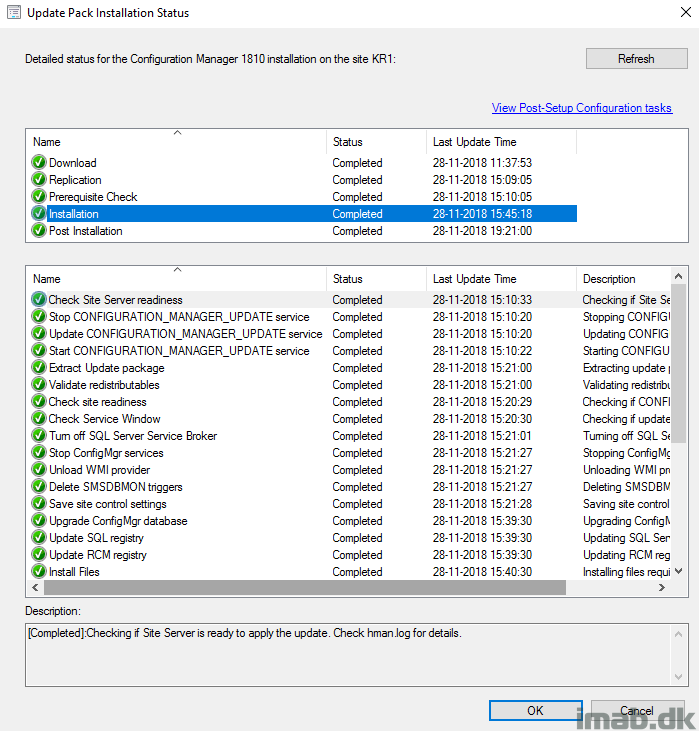Click the window icon in the title bar

(x=14, y=12)
